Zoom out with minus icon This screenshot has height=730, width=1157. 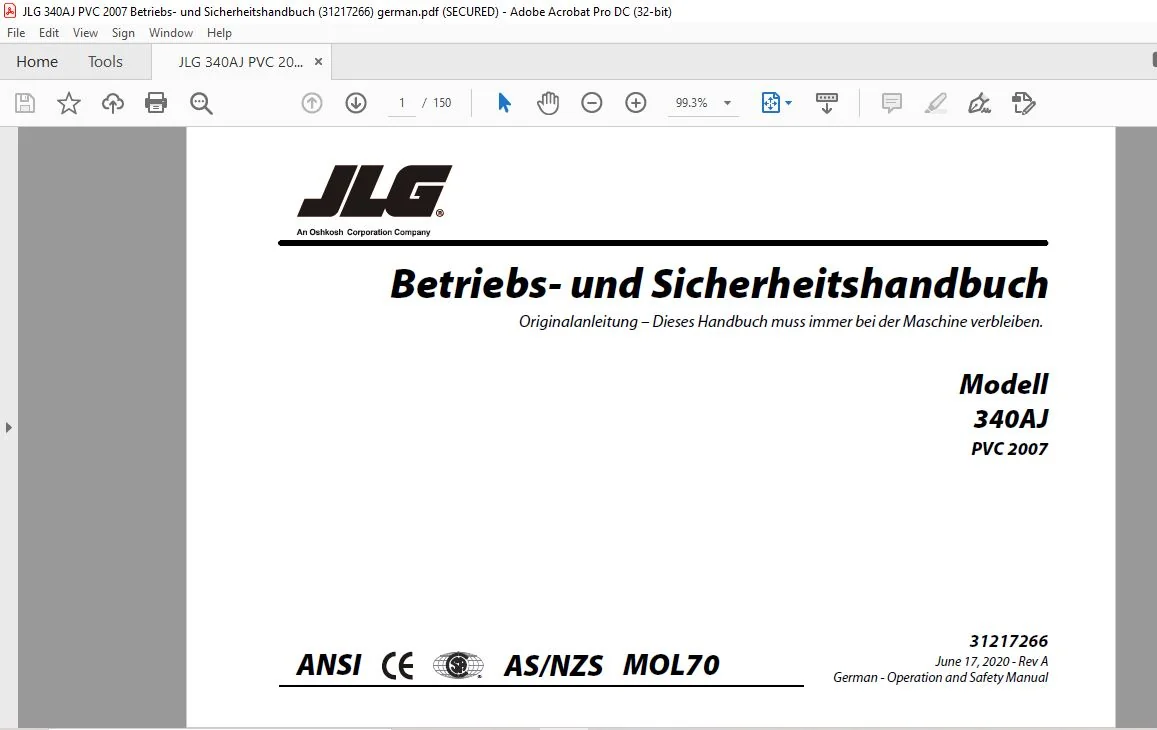click(x=592, y=103)
